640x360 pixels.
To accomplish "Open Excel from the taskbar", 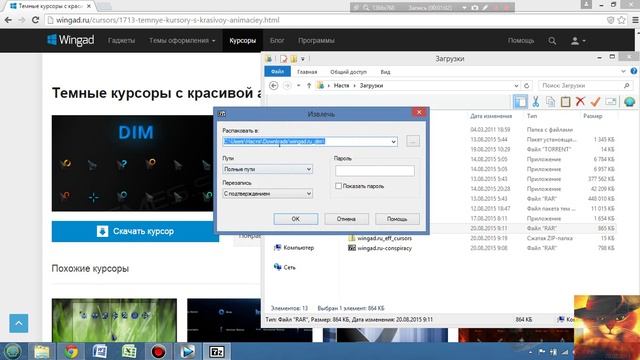I will (x=129, y=351).
